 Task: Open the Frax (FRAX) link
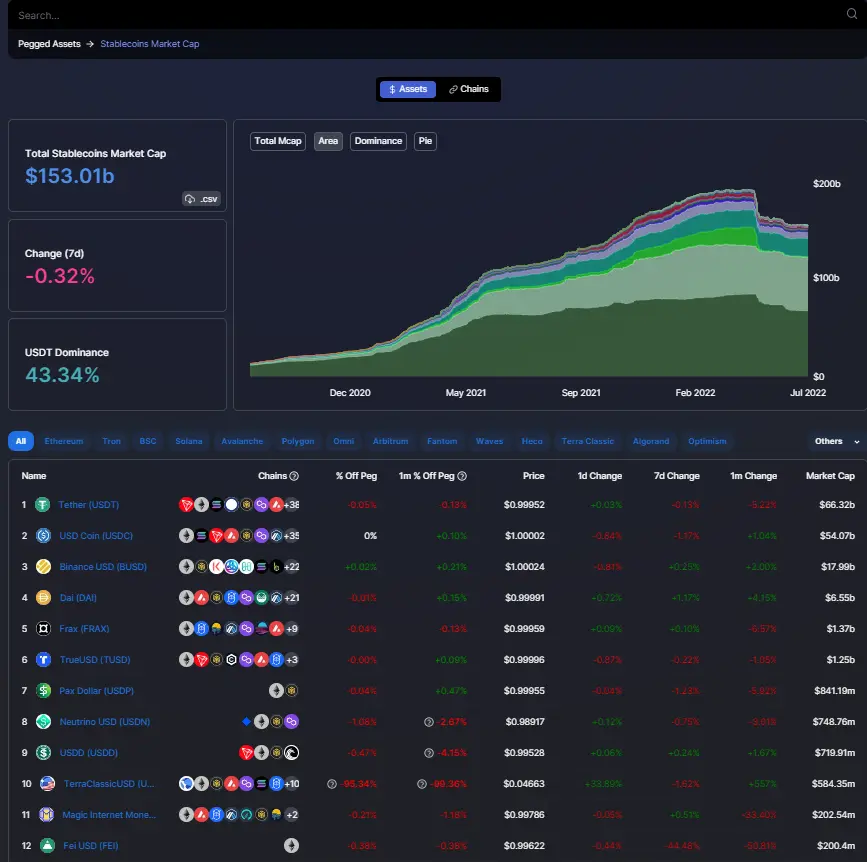pos(84,629)
